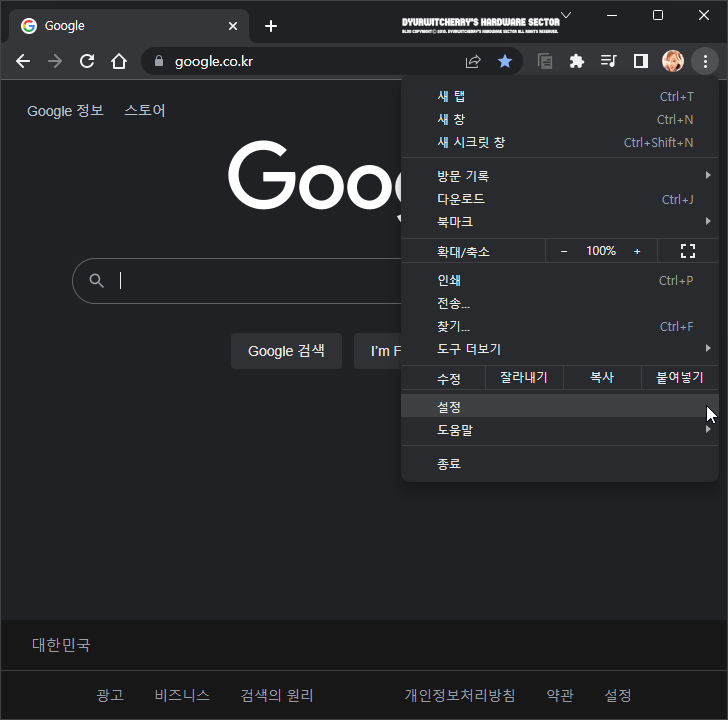Expand 북마크 submenu

click(560, 222)
